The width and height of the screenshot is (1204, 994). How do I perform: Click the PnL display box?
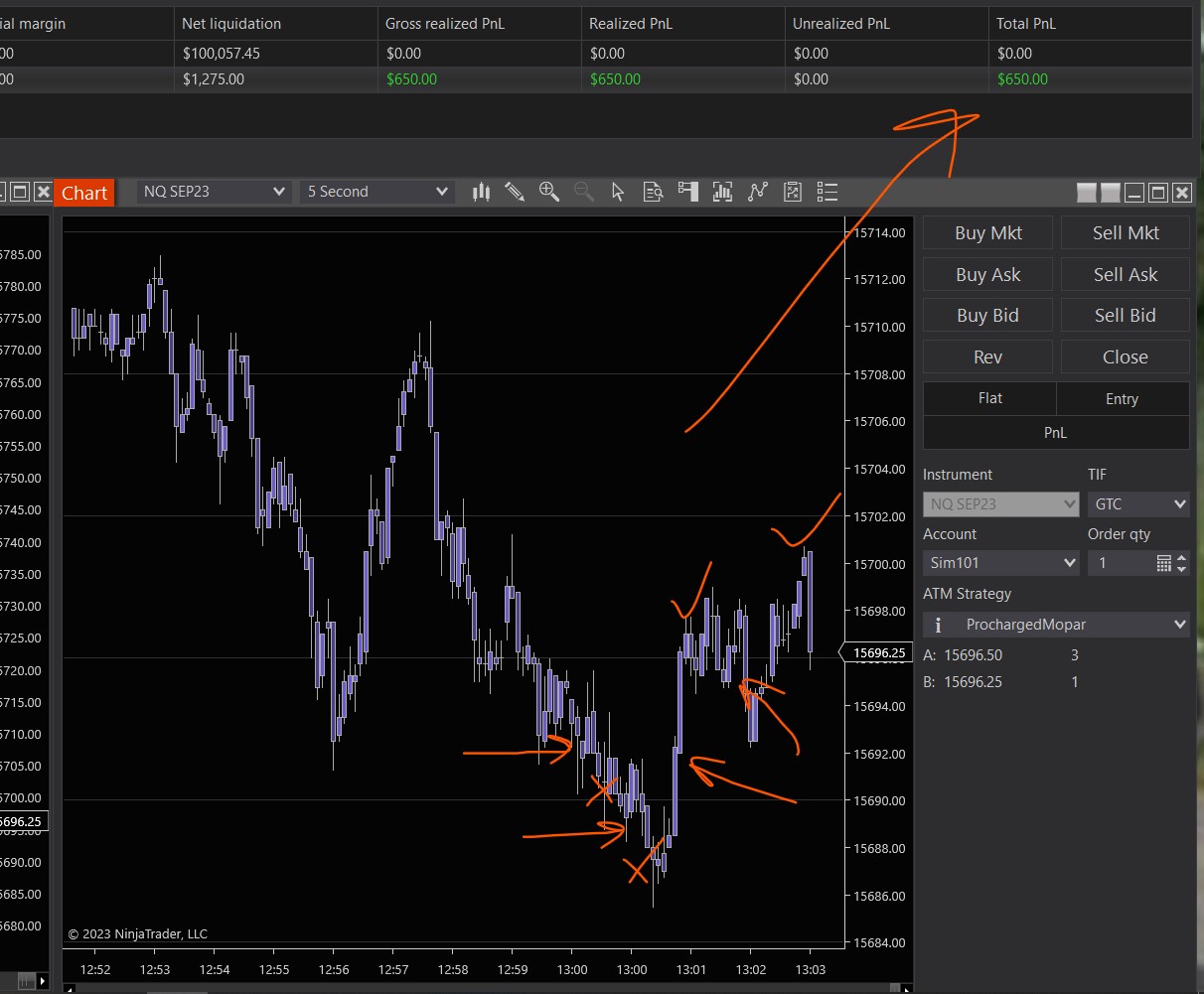pos(1056,433)
